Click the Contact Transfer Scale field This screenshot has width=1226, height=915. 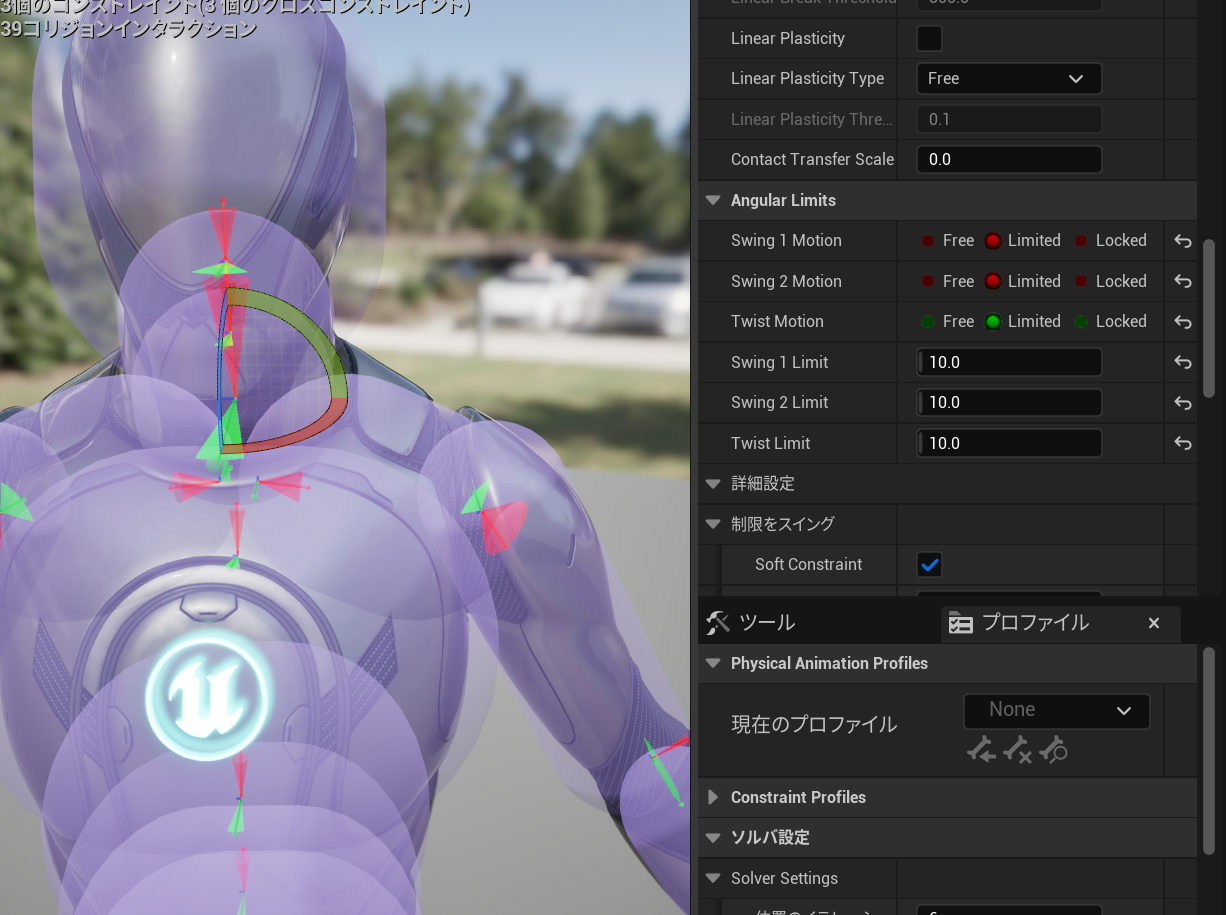coord(1009,160)
